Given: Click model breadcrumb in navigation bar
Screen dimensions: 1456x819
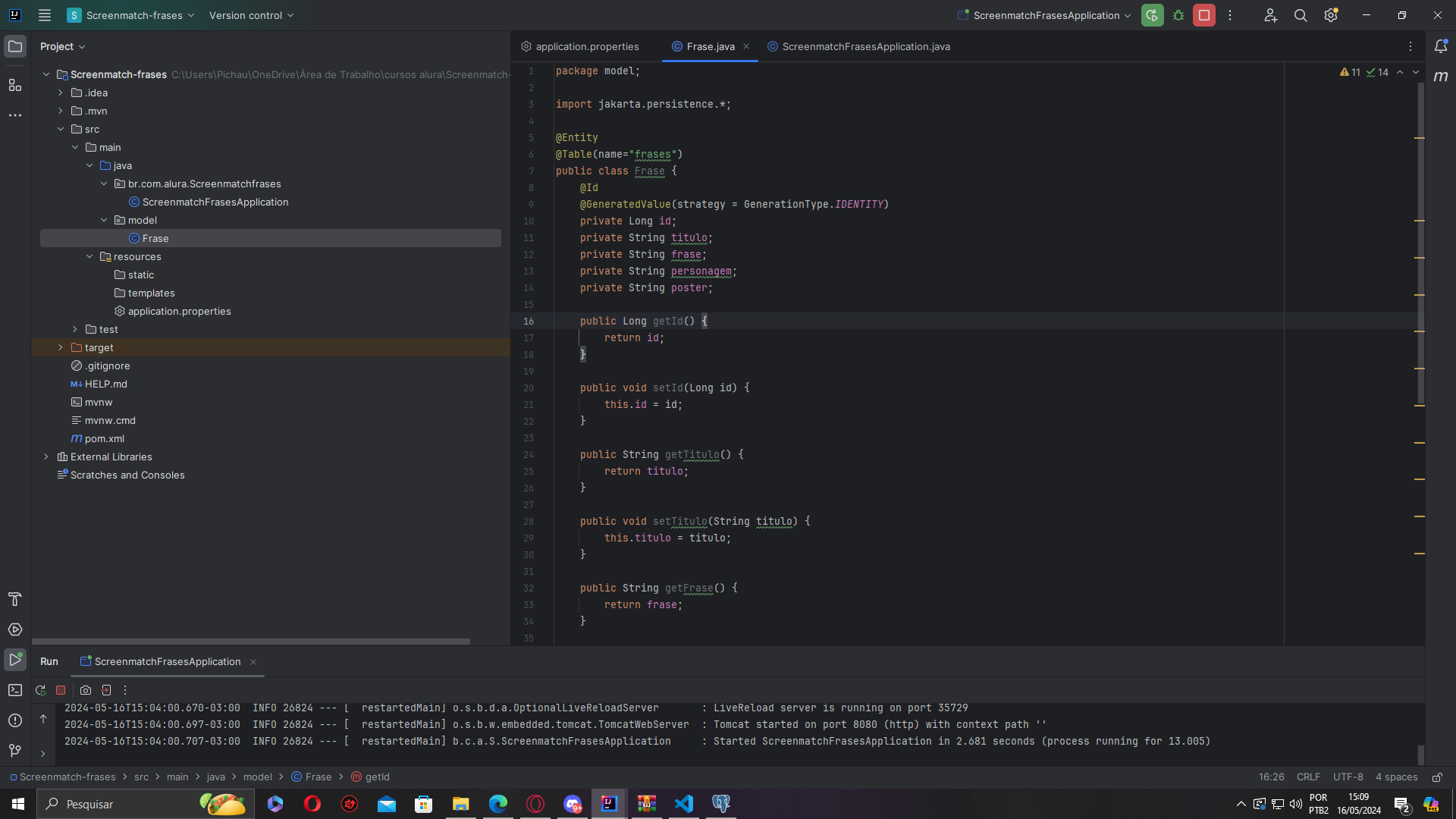Looking at the screenshot, I should (257, 777).
